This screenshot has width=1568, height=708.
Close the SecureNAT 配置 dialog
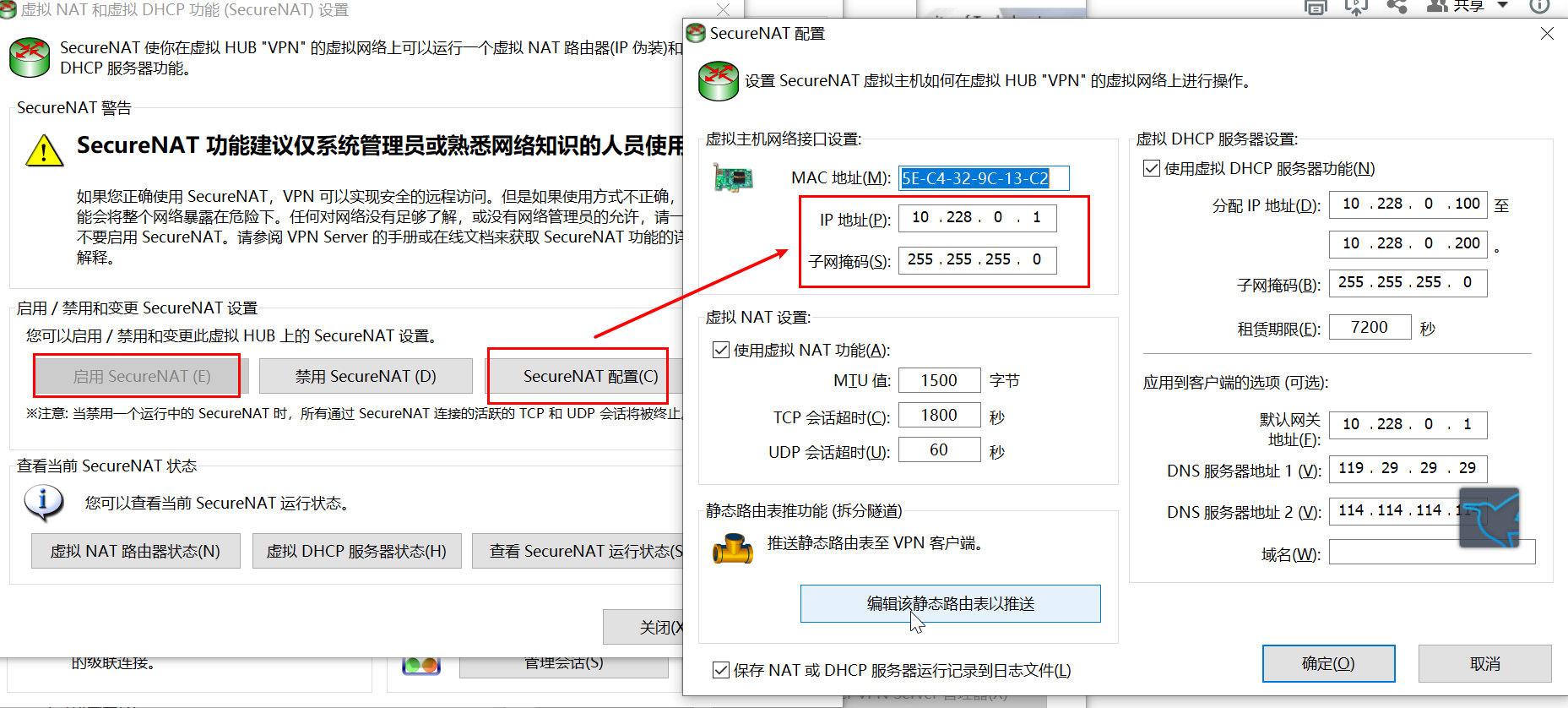pyautogui.click(x=1547, y=34)
